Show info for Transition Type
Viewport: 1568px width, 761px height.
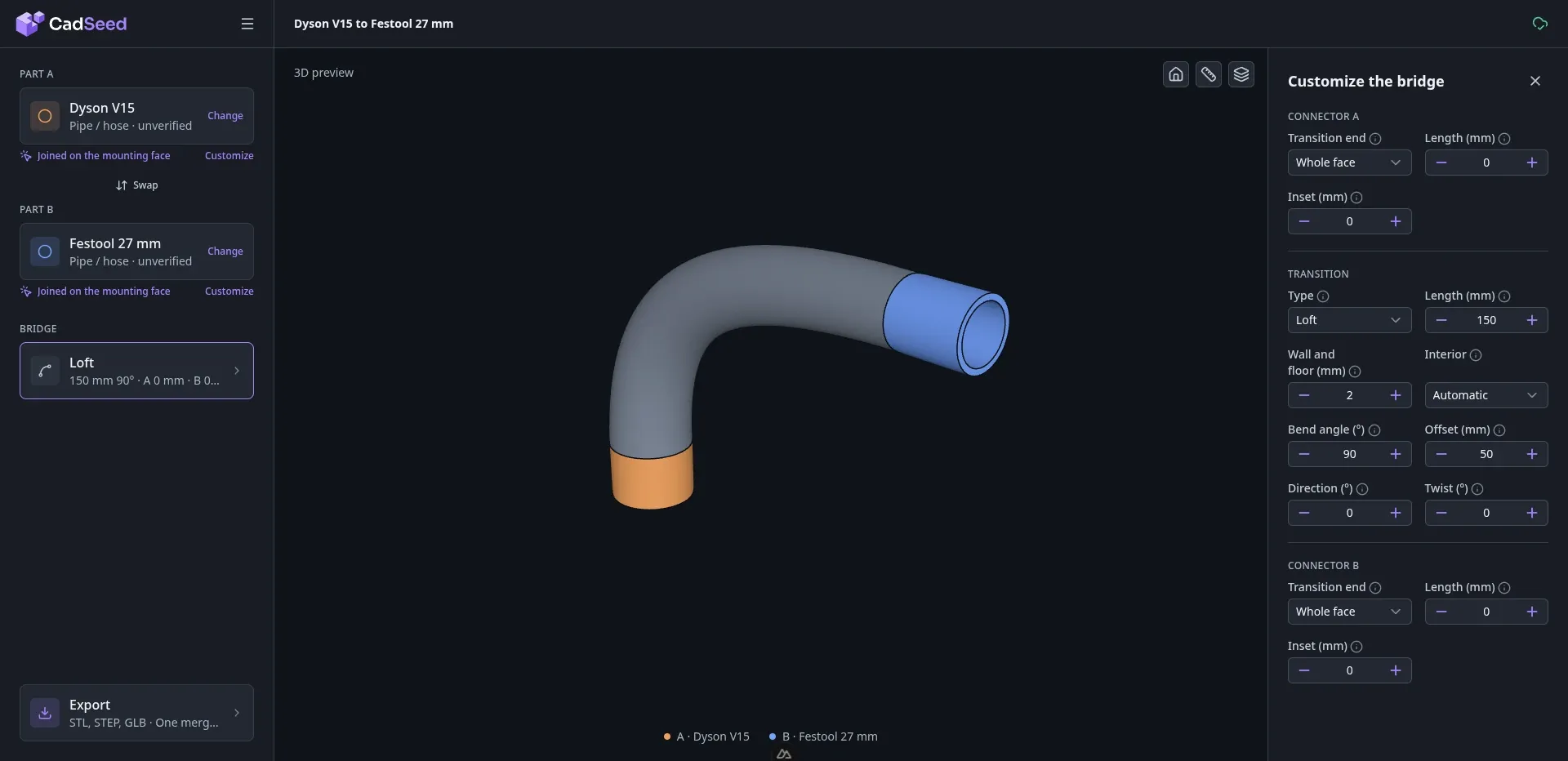click(1323, 296)
